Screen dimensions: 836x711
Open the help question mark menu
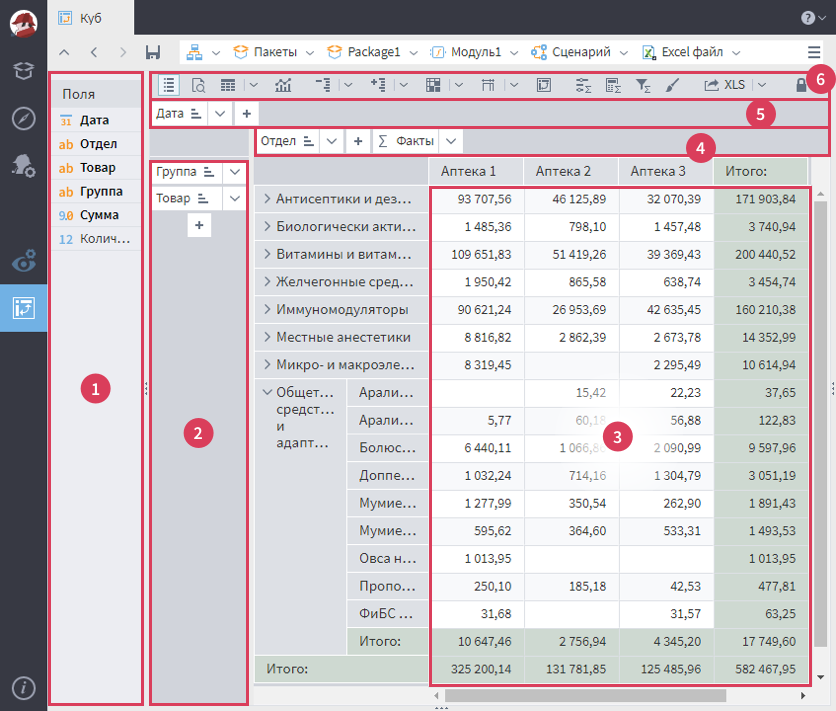click(813, 18)
